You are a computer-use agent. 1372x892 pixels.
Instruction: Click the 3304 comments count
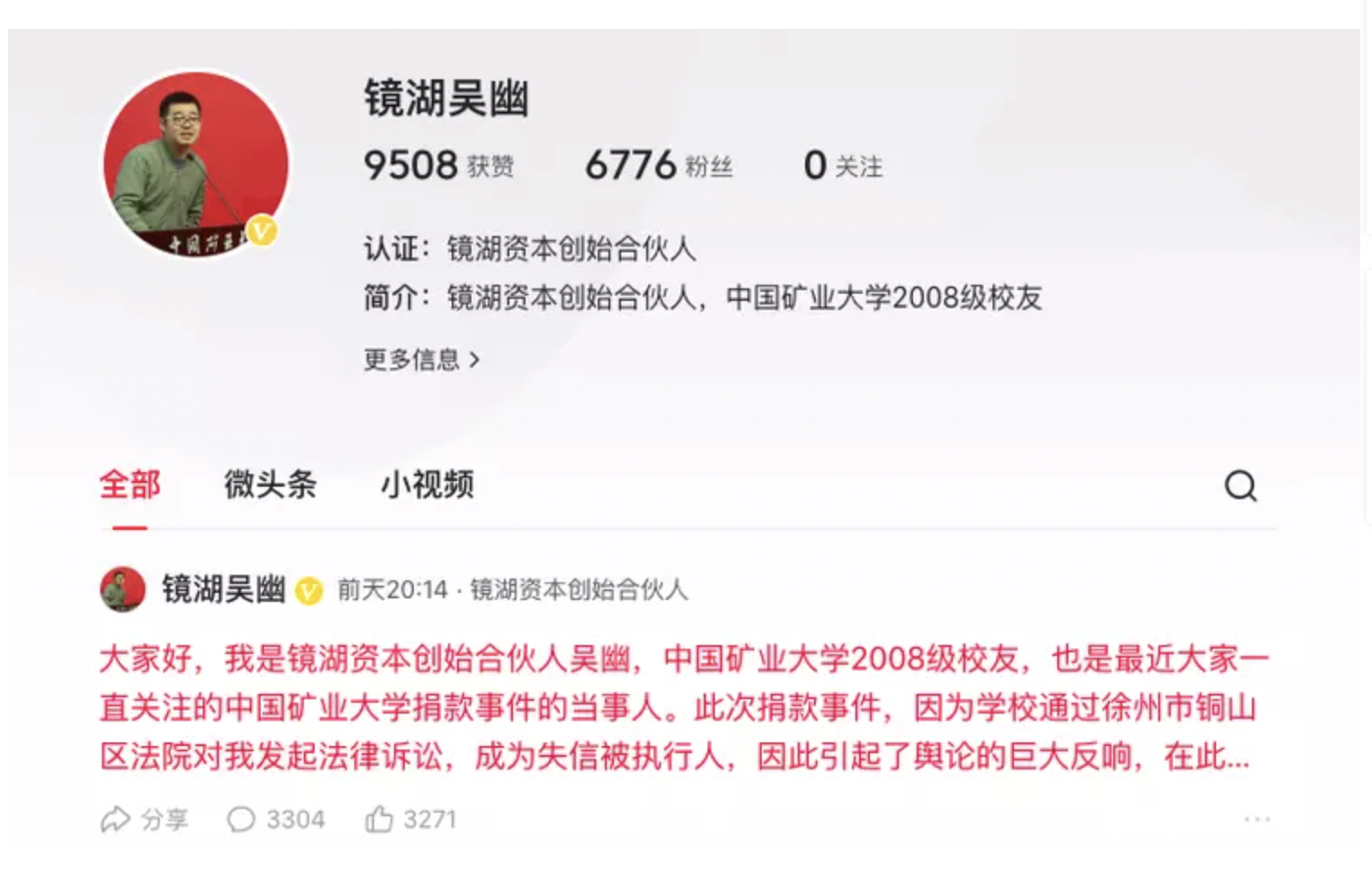click(x=296, y=819)
